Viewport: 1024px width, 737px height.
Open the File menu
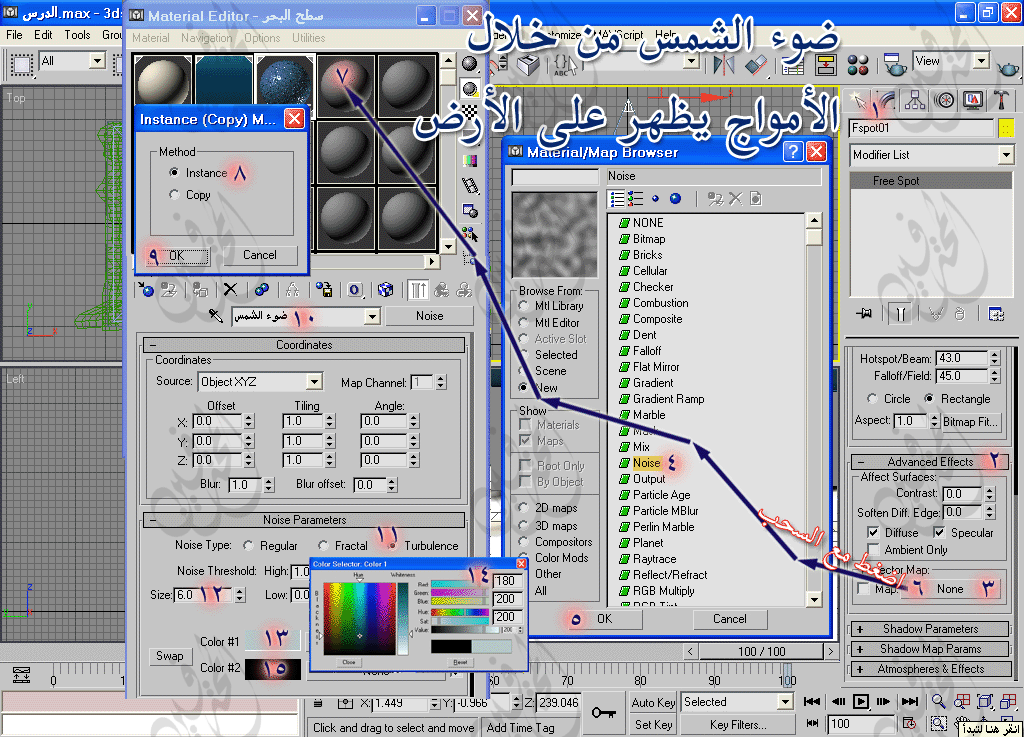14,35
